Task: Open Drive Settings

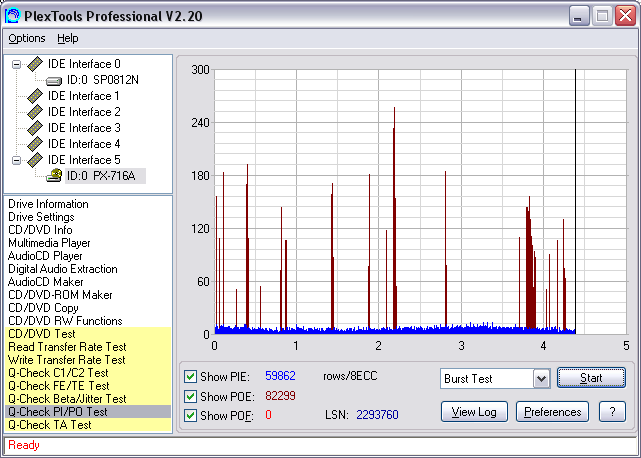Action: click(41, 217)
